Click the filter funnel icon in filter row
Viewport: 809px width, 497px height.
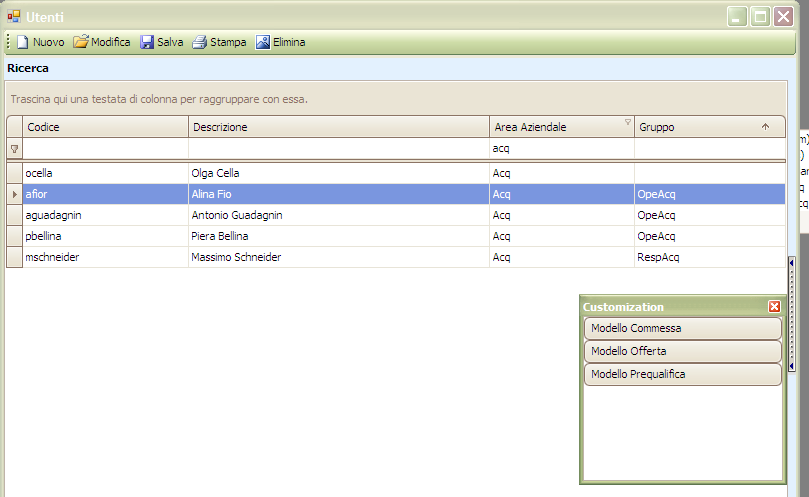tap(14, 148)
